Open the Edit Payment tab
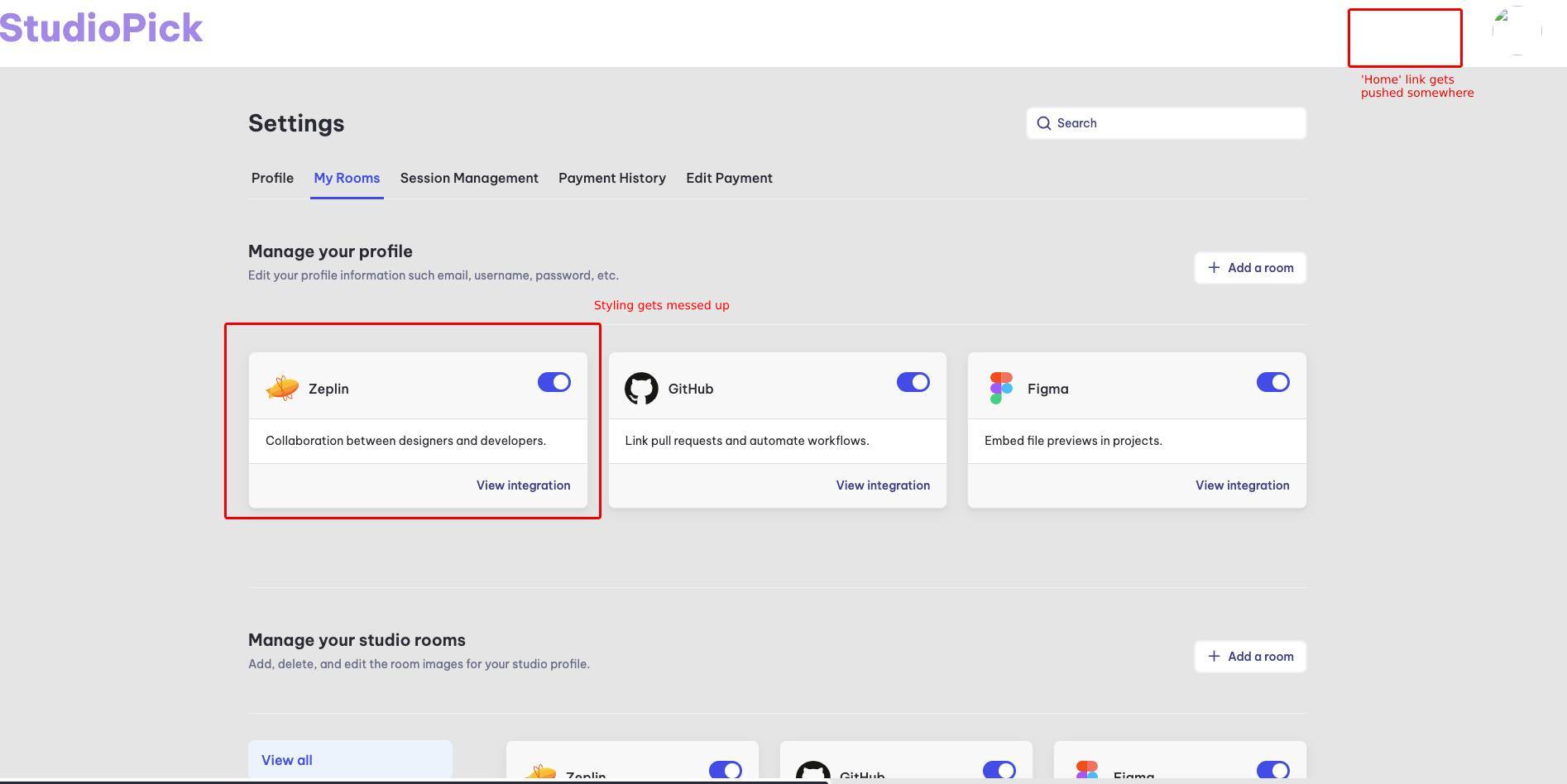Viewport: 1567px width, 784px height. (x=729, y=178)
